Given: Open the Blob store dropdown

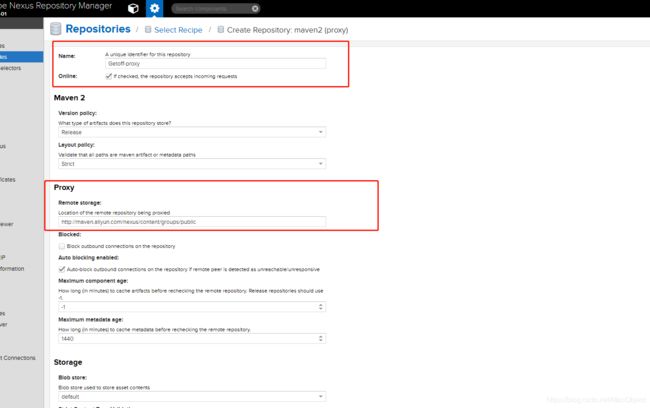Looking at the screenshot, I should coord(192,396).
